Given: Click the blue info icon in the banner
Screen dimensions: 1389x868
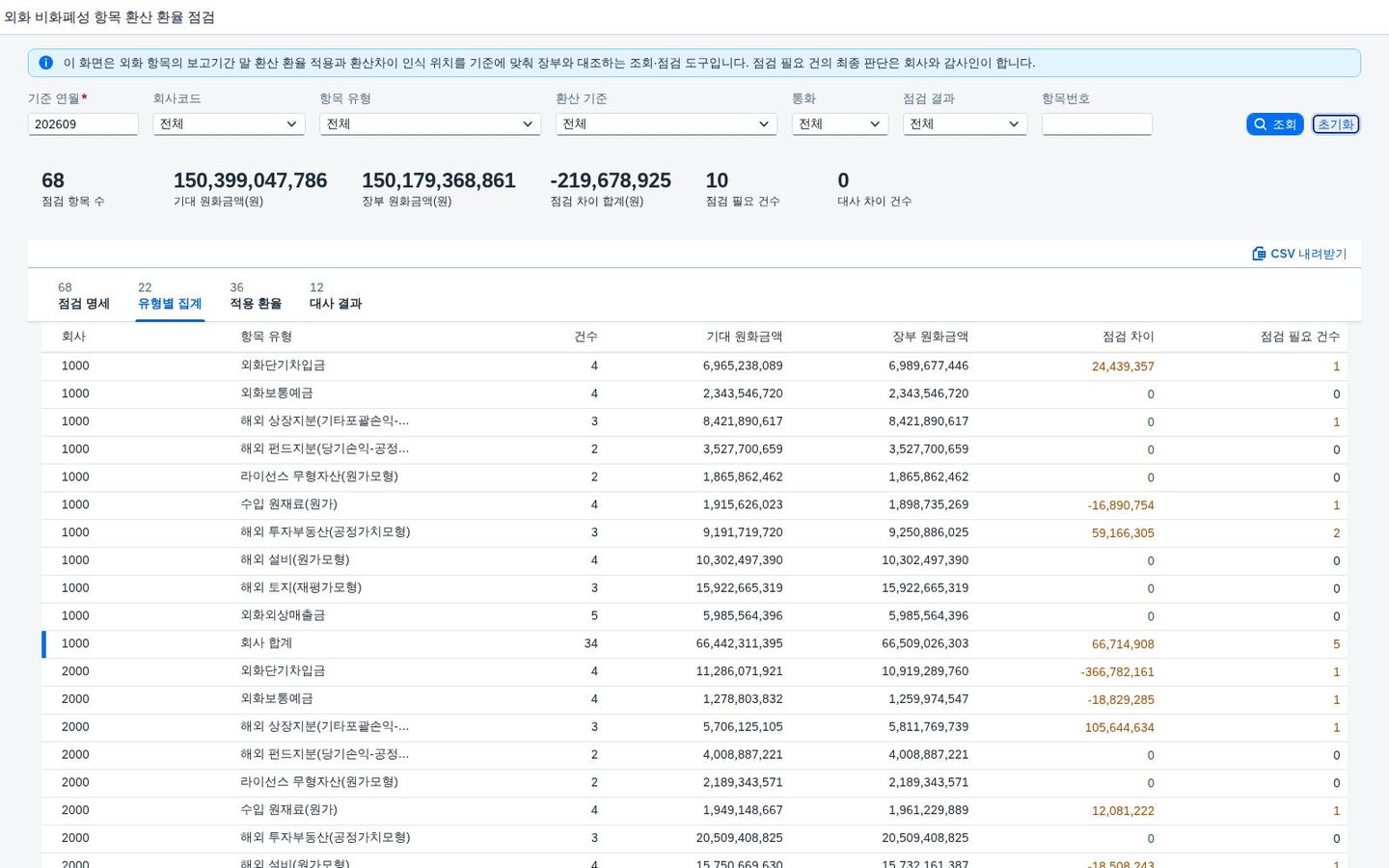Looking at the screenshot, I should coord(45,63).
